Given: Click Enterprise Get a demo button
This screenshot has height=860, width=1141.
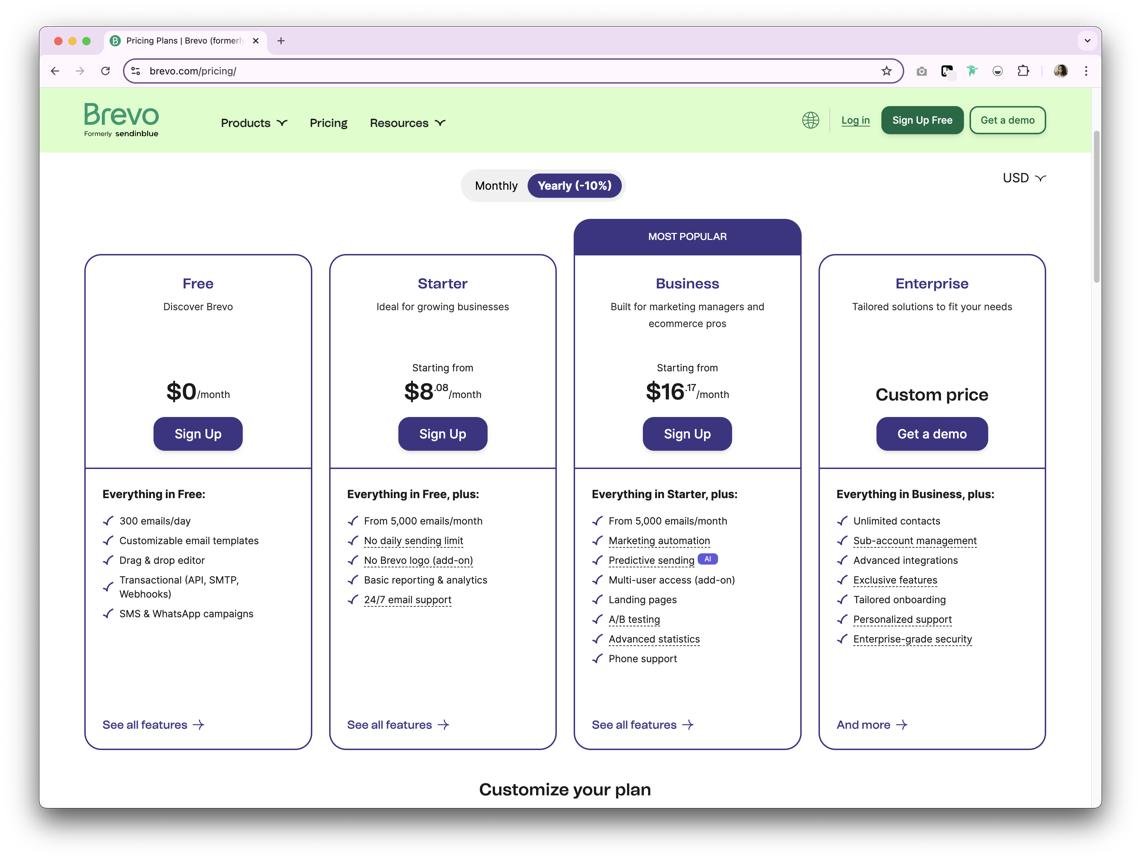Looking at the screenshot, I should coord(931,434).
